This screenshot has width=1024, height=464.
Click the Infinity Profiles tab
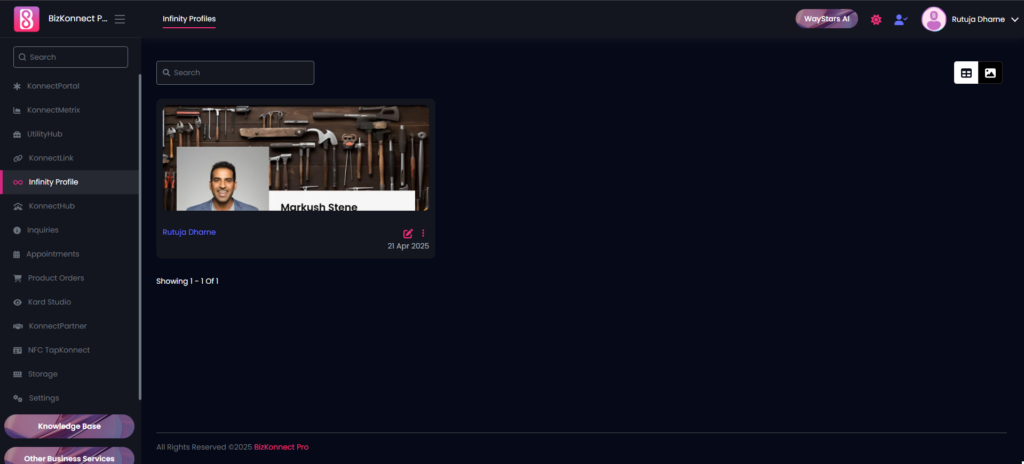[x=189, y=19]
